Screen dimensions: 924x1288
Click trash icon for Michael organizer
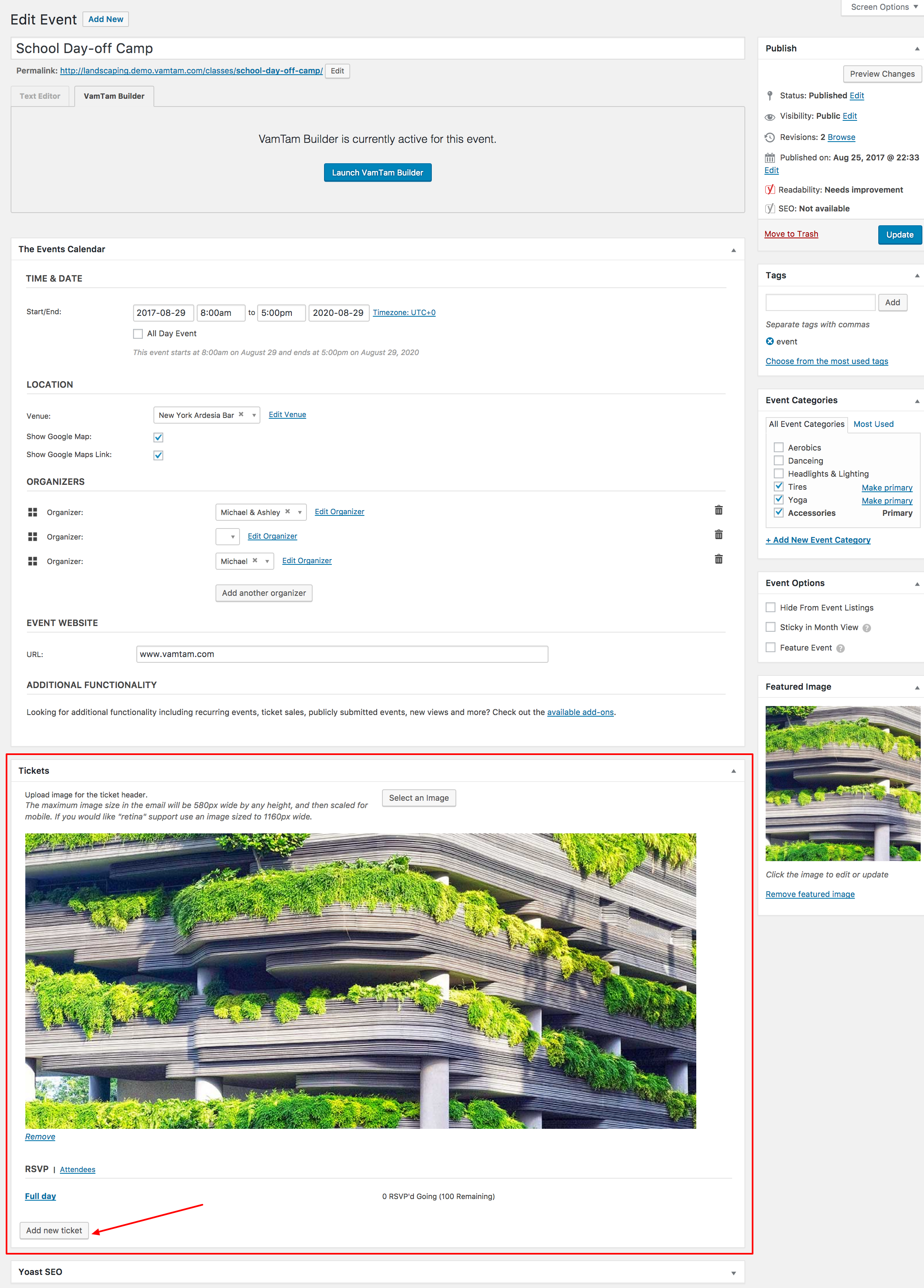coord(718,559)
